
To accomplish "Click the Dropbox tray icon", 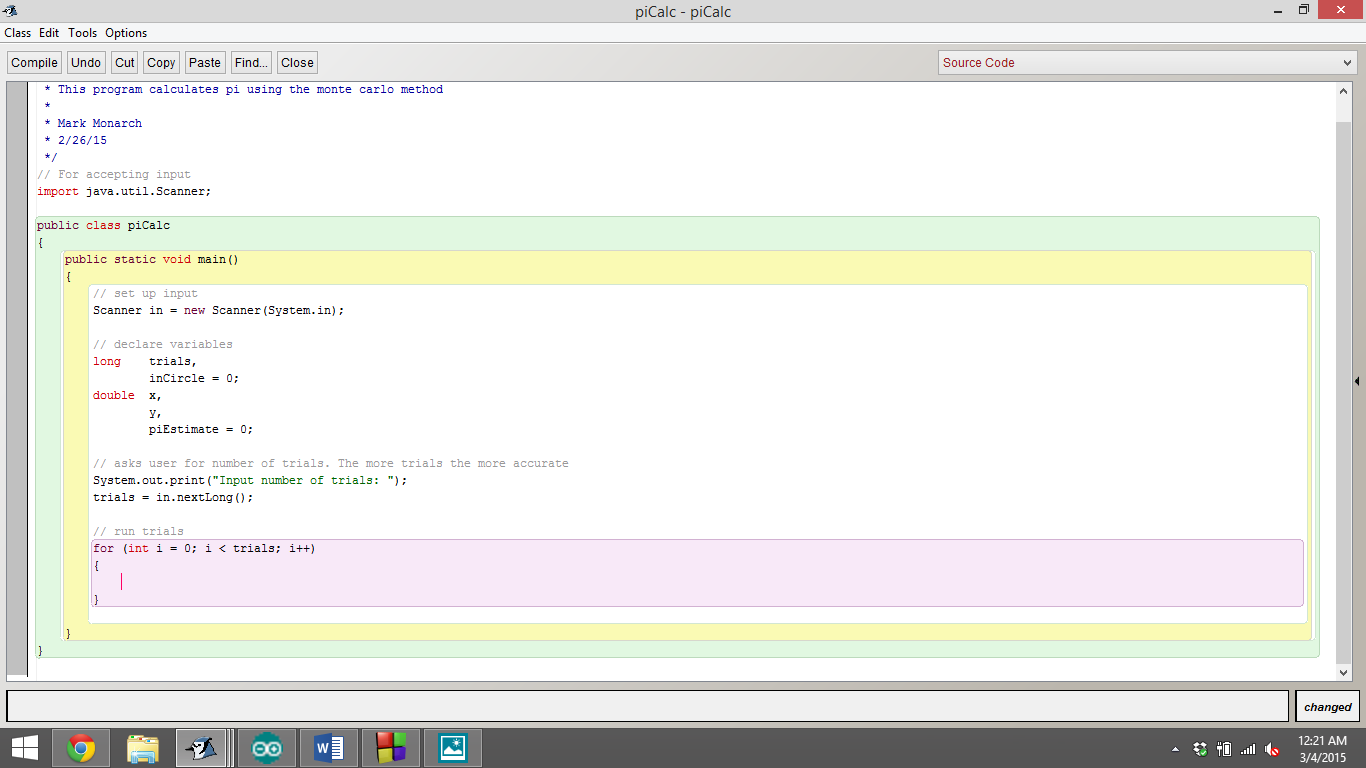I will (x=1200, y=749).
